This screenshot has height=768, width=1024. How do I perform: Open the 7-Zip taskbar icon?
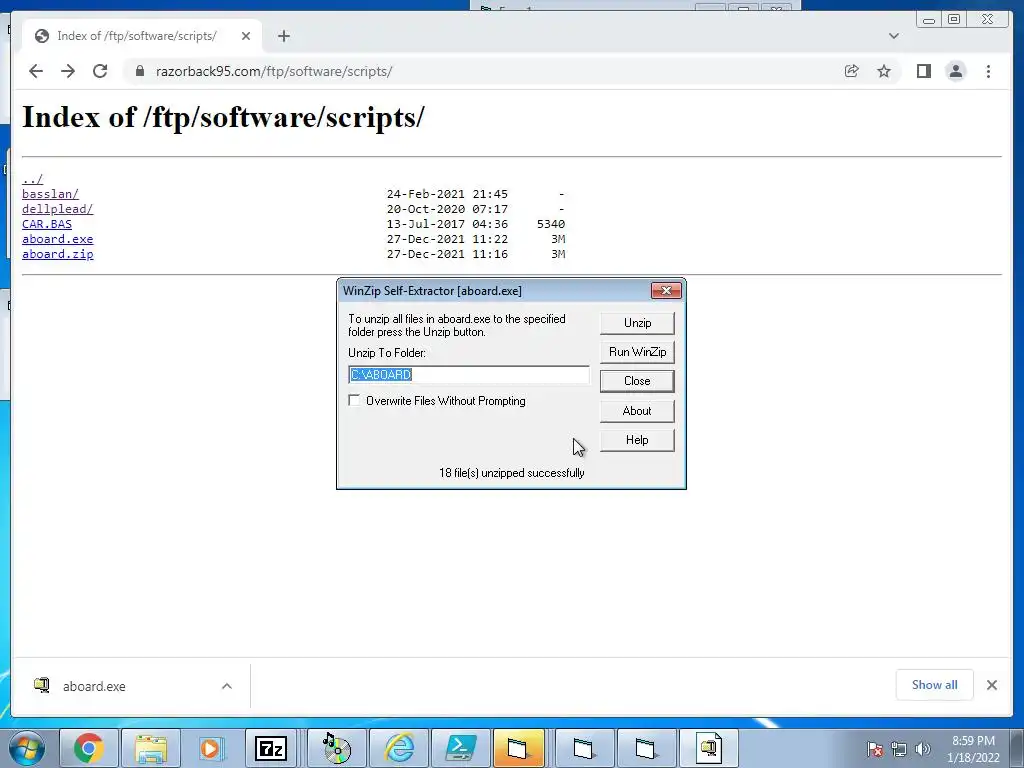272,748
